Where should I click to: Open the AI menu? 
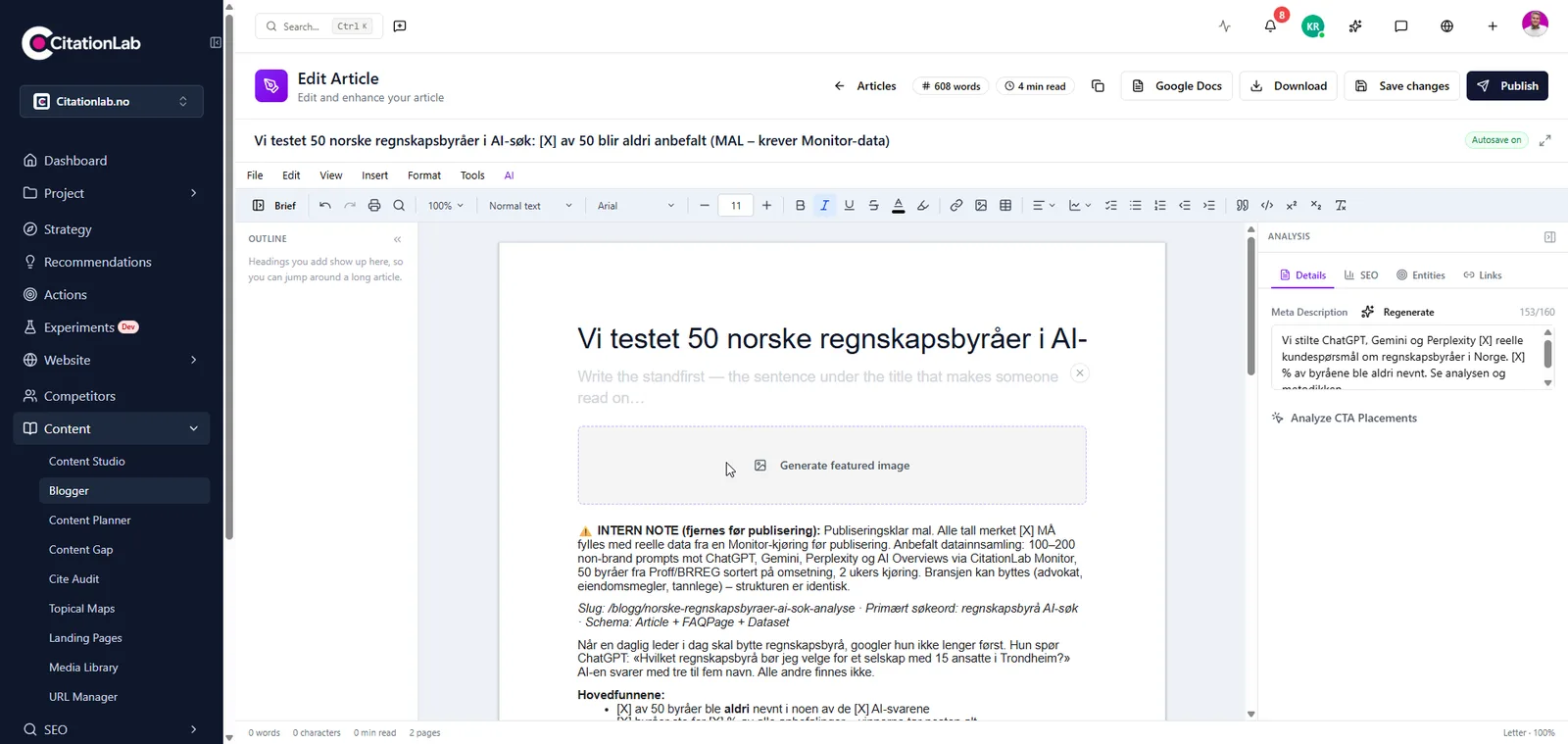[x=509, y=175]
